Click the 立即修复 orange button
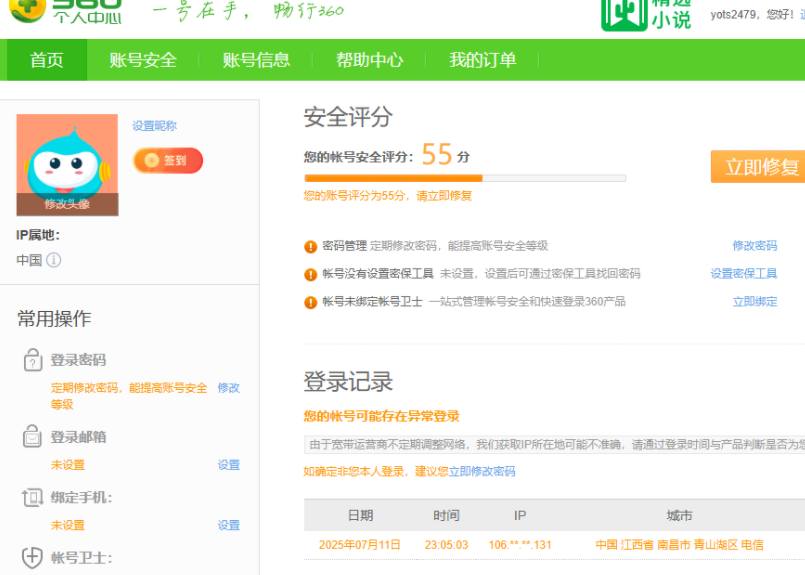This screenshot has width=805, height=575. [x=758, y=166]
